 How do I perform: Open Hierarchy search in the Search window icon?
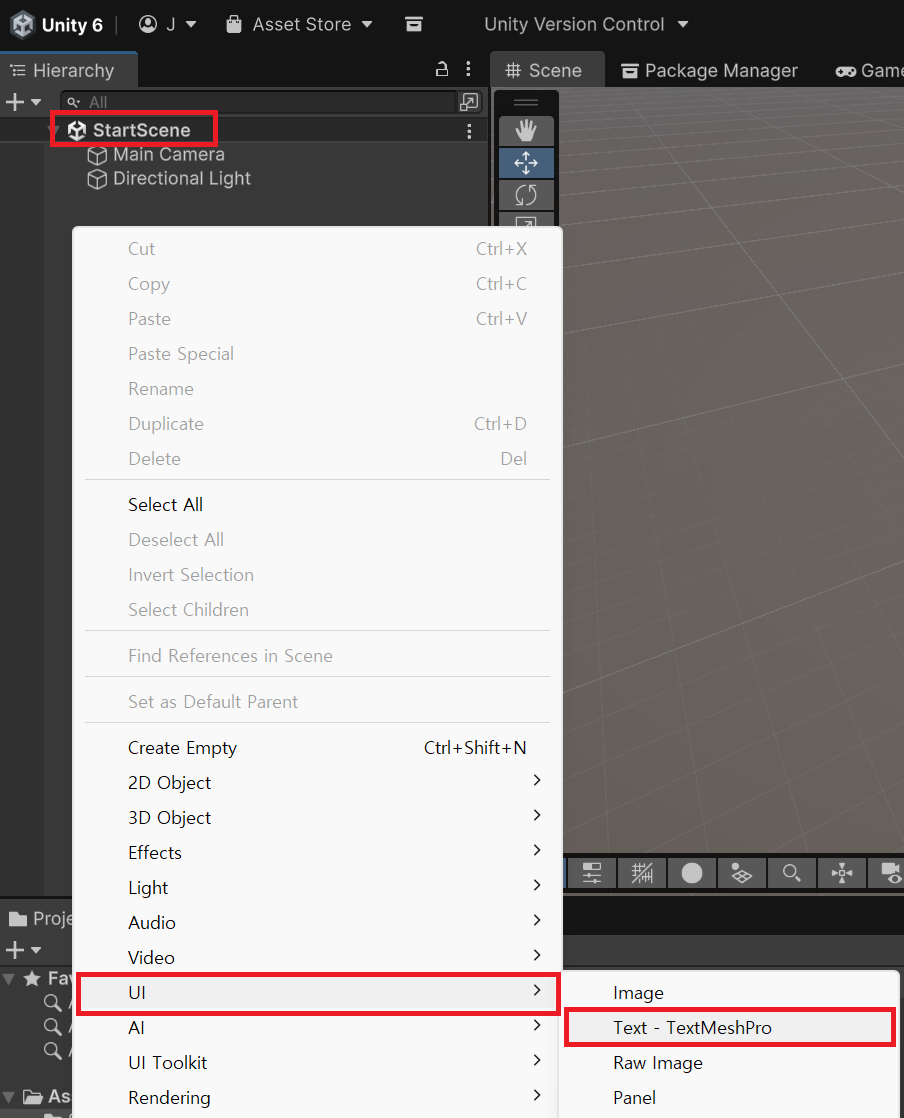coord(468,102)
